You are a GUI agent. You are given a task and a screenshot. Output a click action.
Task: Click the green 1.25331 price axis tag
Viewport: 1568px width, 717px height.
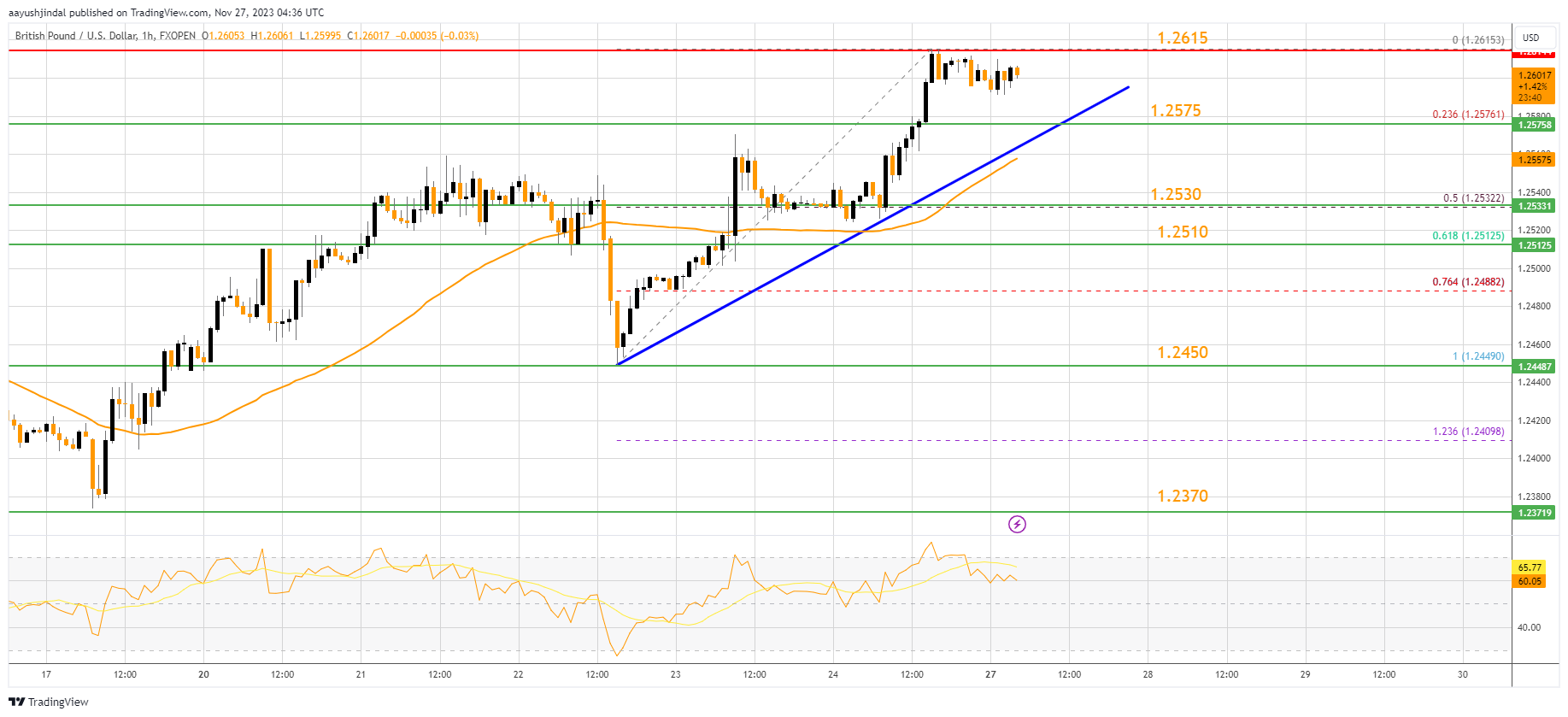coord(1534,206)
